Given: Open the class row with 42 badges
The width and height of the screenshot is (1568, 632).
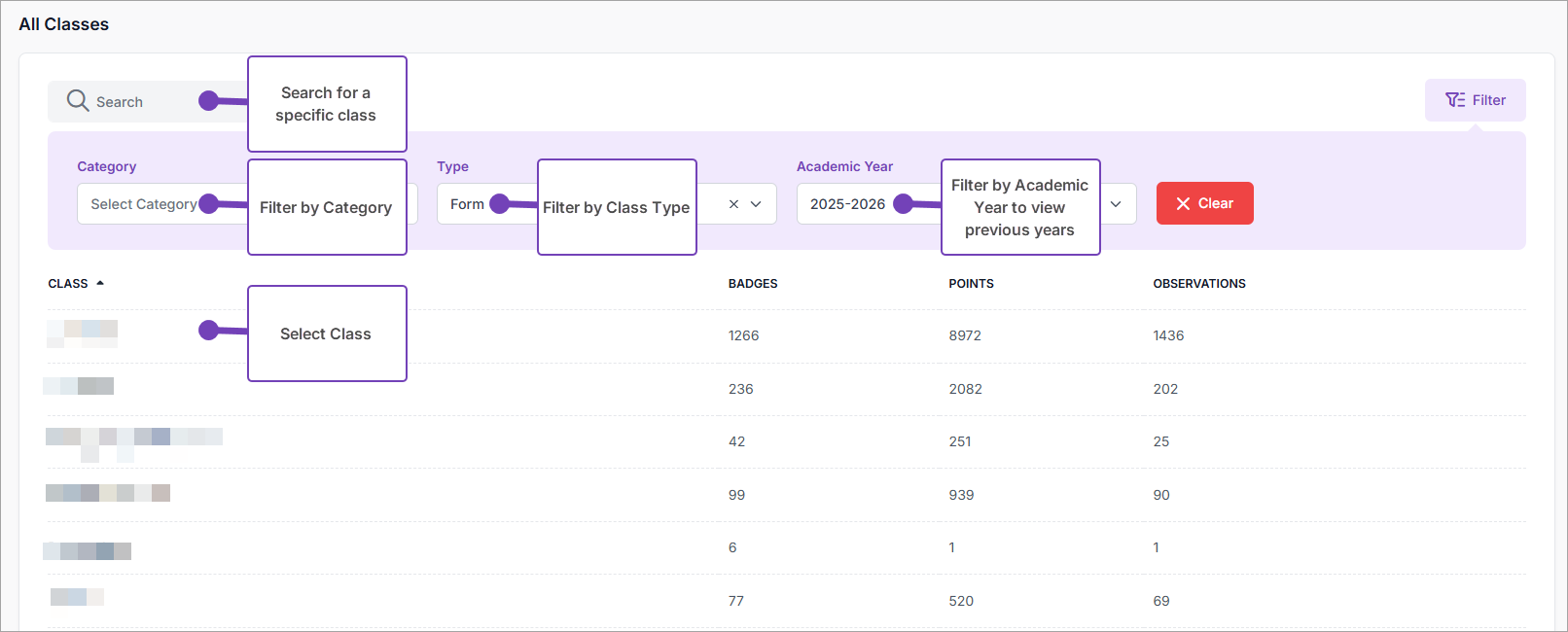Looking at the screenshot, I should coord(133,438).
